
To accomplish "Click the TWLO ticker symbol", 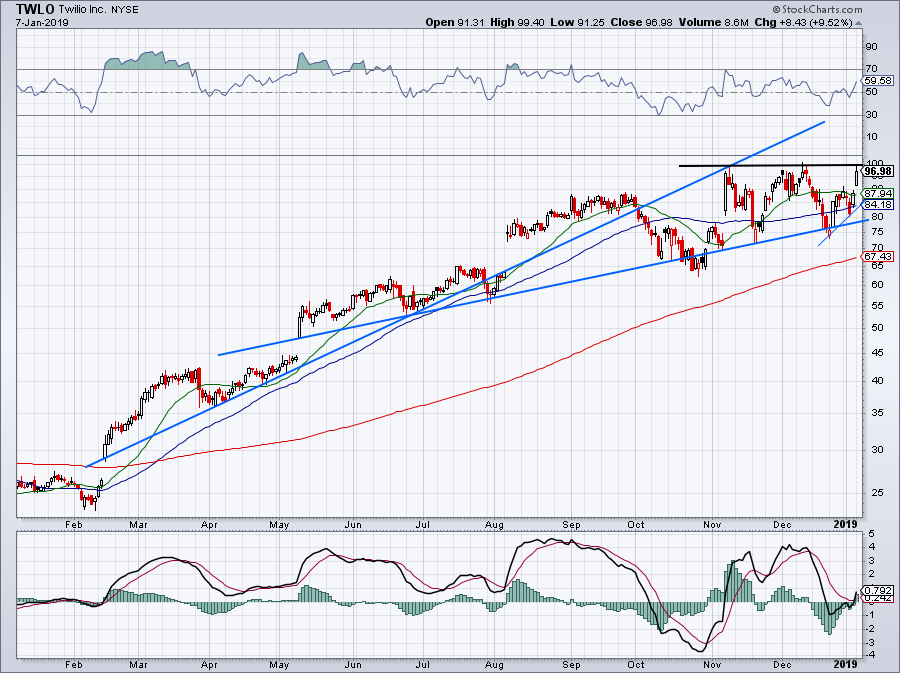I will (x=36, y=9).
